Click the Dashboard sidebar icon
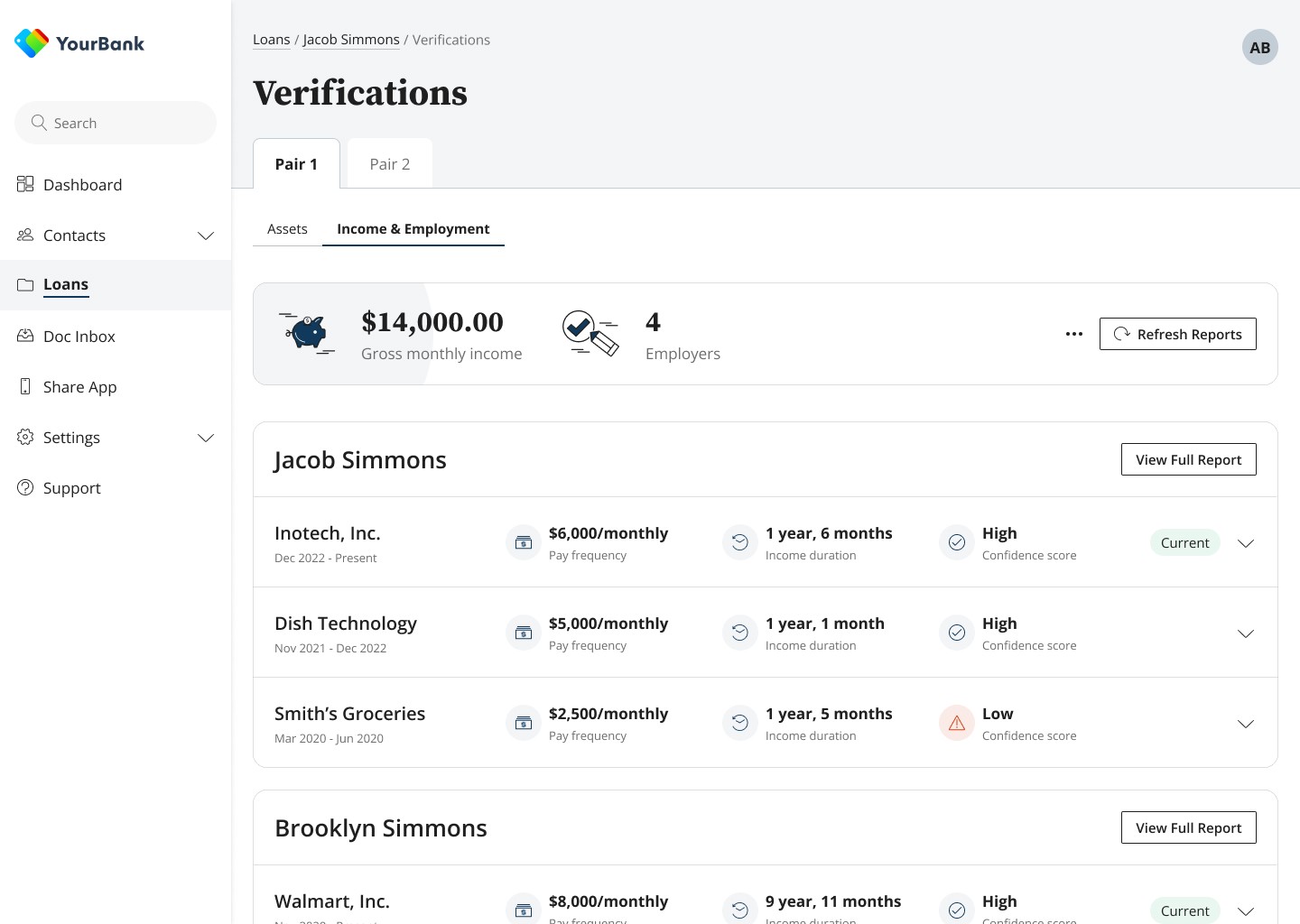1300x924 pixels. click(x=25, y=184)
